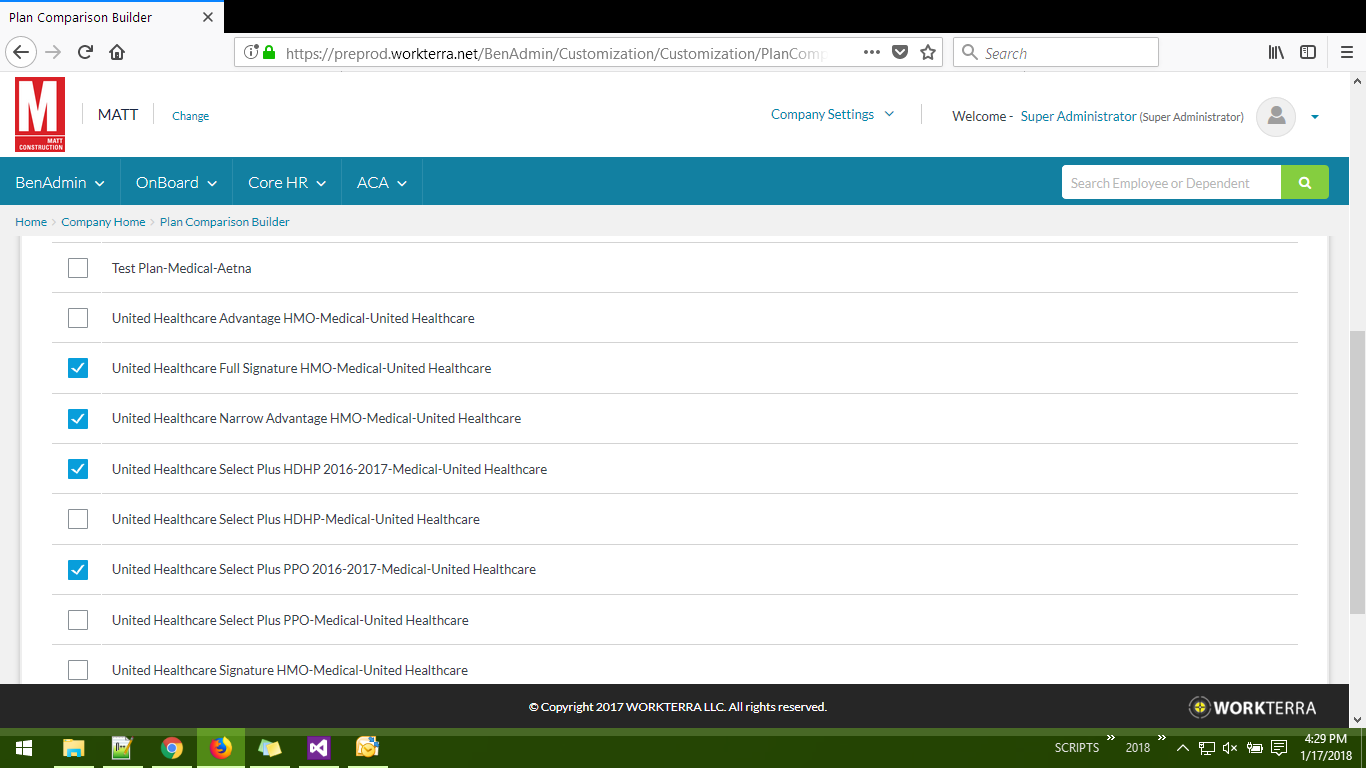
Task: Open the page actions three-dot menu
Action: [871, 52]
